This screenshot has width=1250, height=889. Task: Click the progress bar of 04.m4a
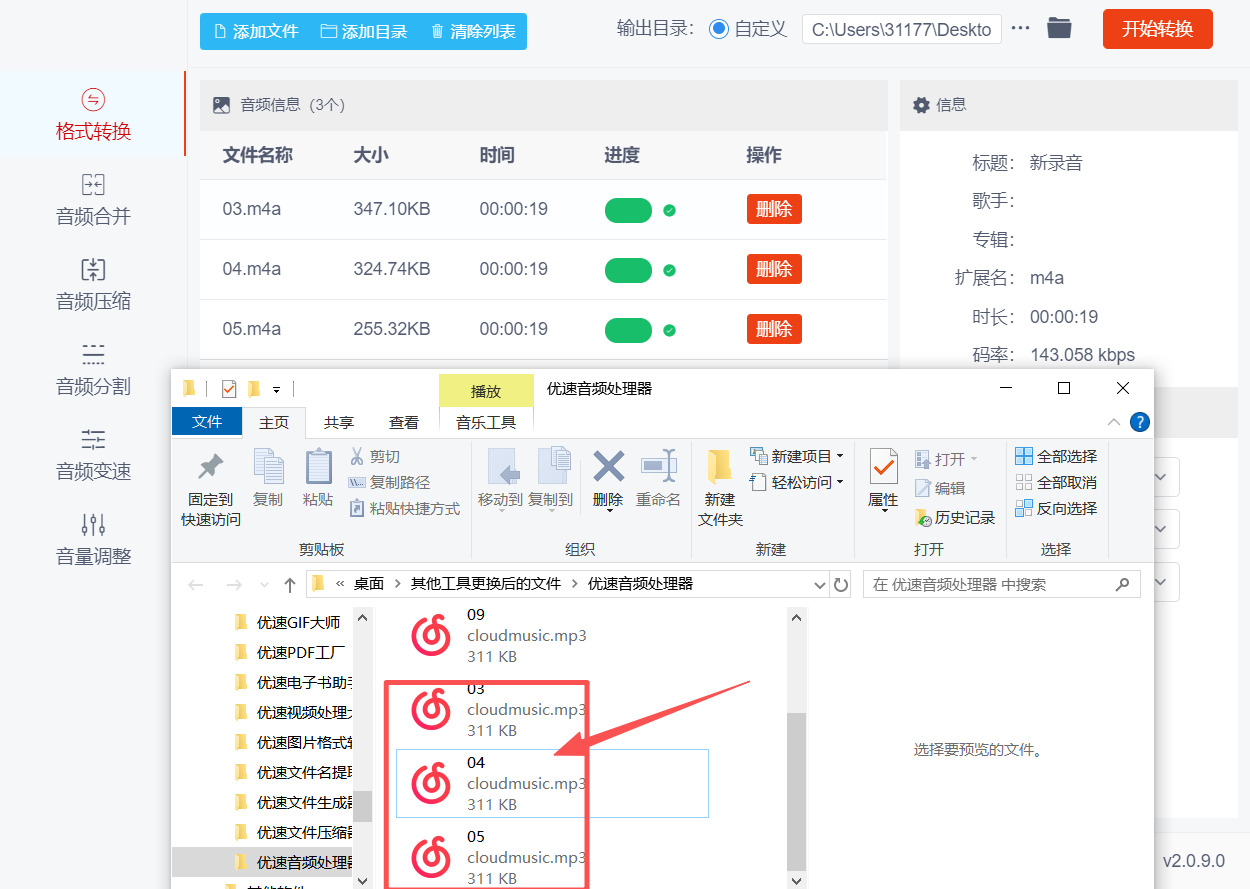click(x=628, y=269)
